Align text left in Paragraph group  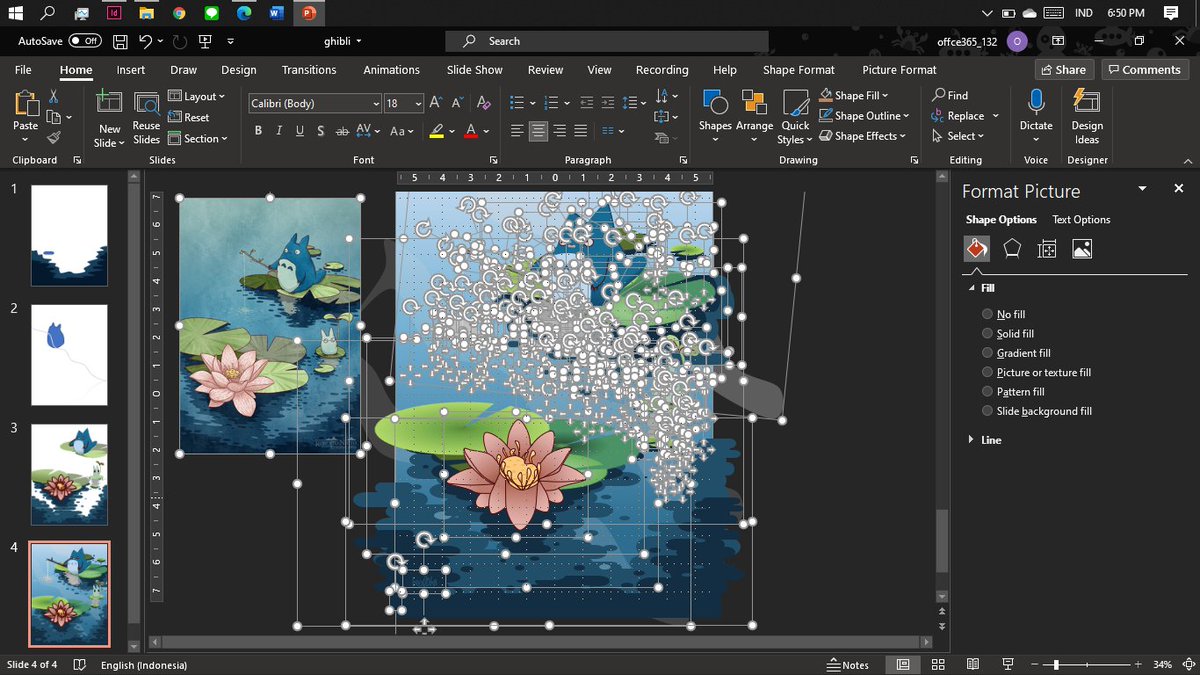coord(517,131)
